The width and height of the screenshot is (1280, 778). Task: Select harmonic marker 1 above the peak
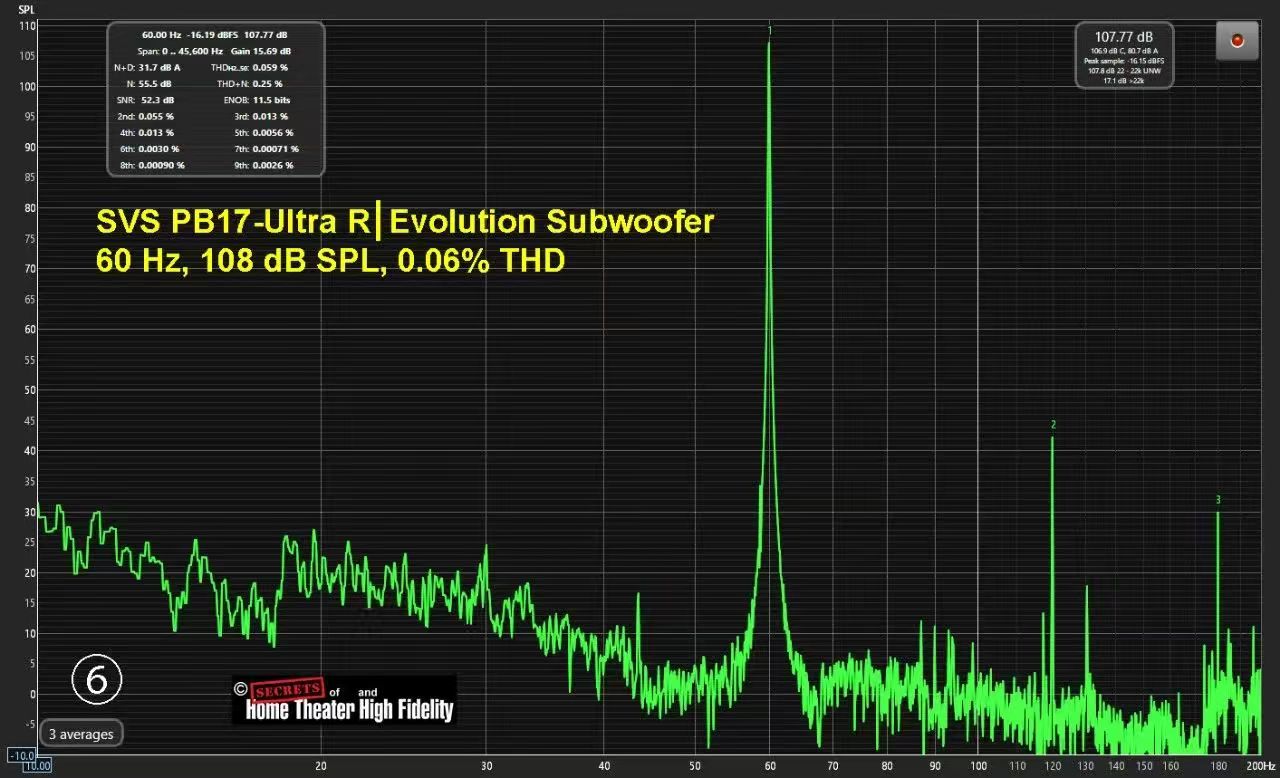tap(769, 31)
